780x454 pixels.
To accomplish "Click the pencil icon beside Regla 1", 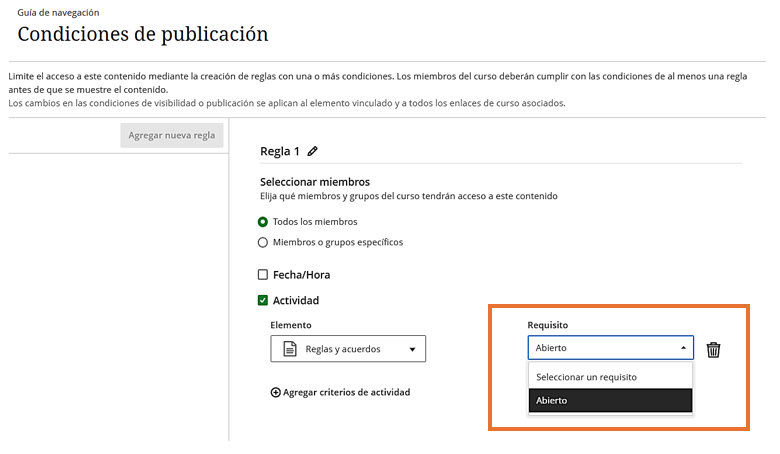I will [x=313, y=152].
